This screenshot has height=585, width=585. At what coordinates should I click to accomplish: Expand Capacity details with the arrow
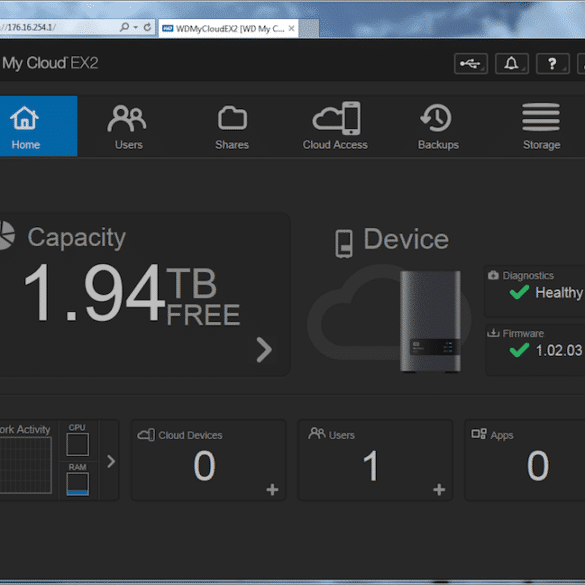pyautogui.click(x=264, y=350)
